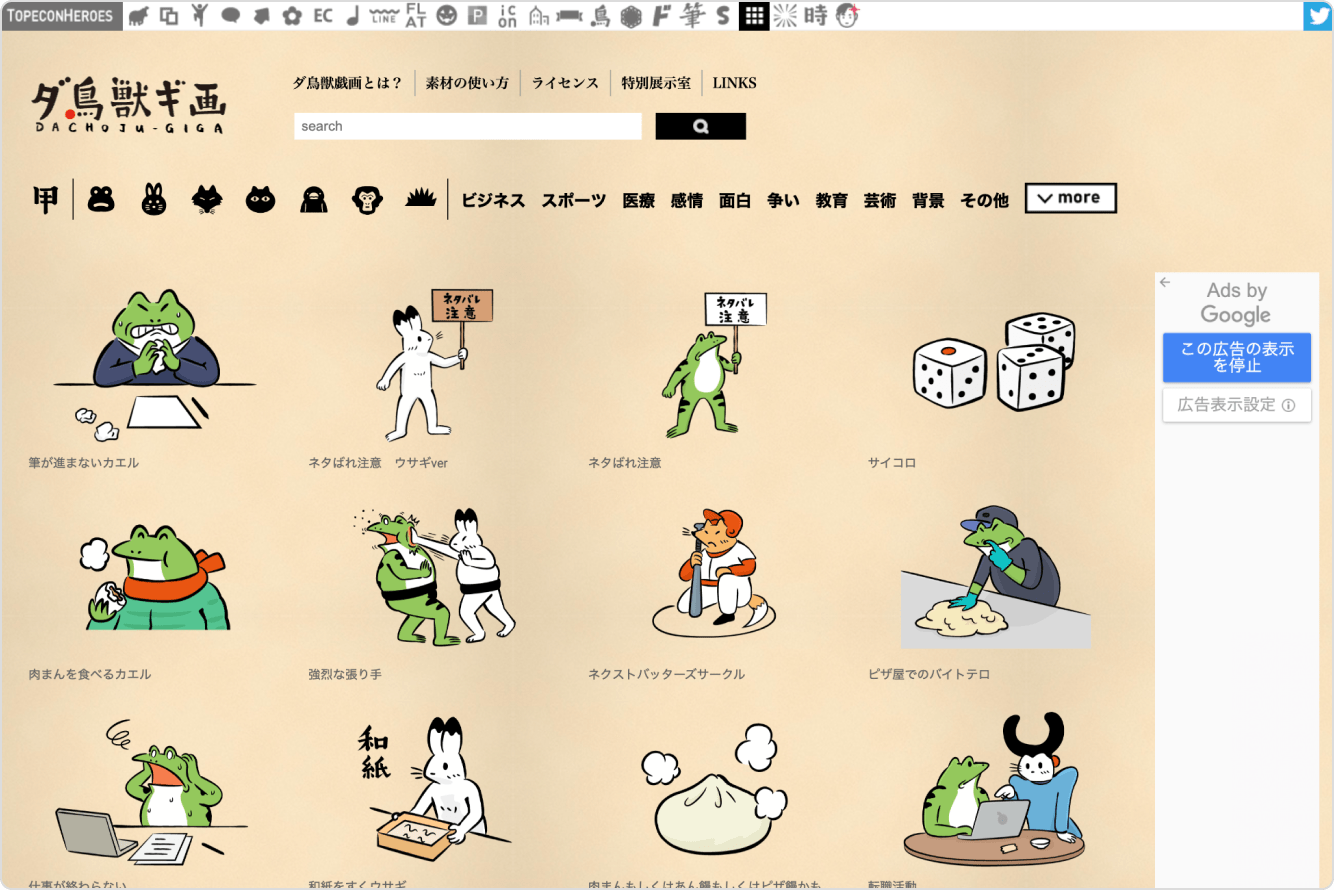Viewport: 1334px width, 890px height.
Task: Open the 時 kanji site icon
Action: (816, 16)
